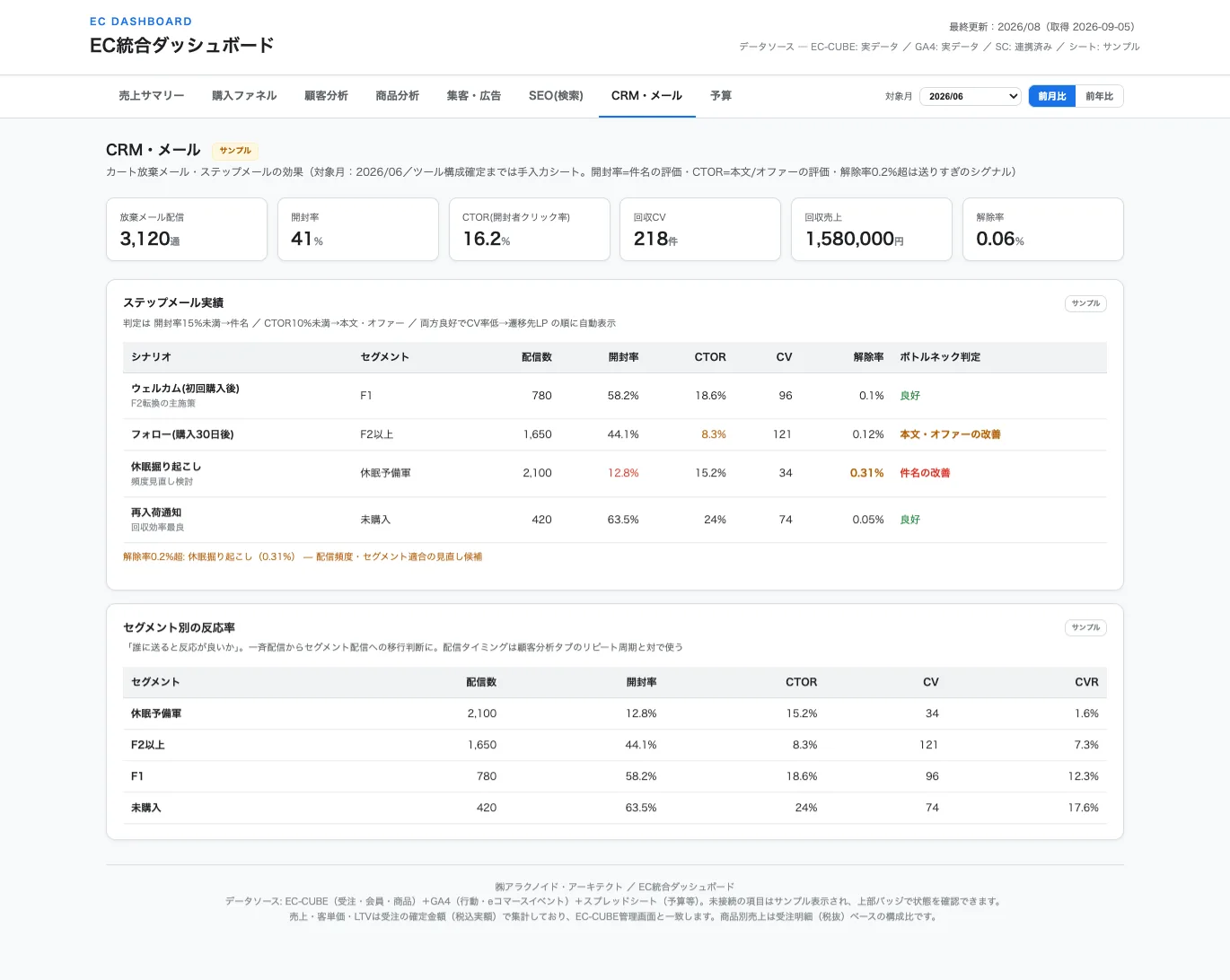Select the 放棄メール配信 3,120 card
Screen dimensions: 1230x980
187,230
